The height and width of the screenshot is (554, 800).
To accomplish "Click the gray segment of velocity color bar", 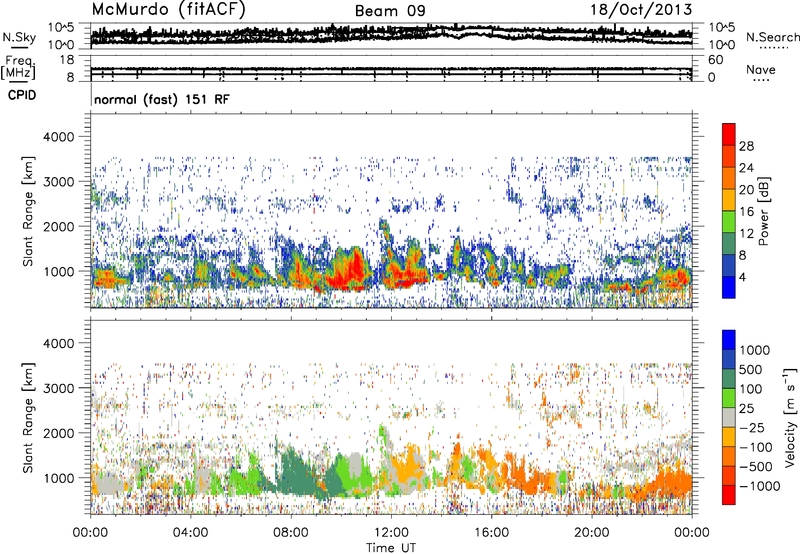I will pyautogui.click(x=729, y=417).
